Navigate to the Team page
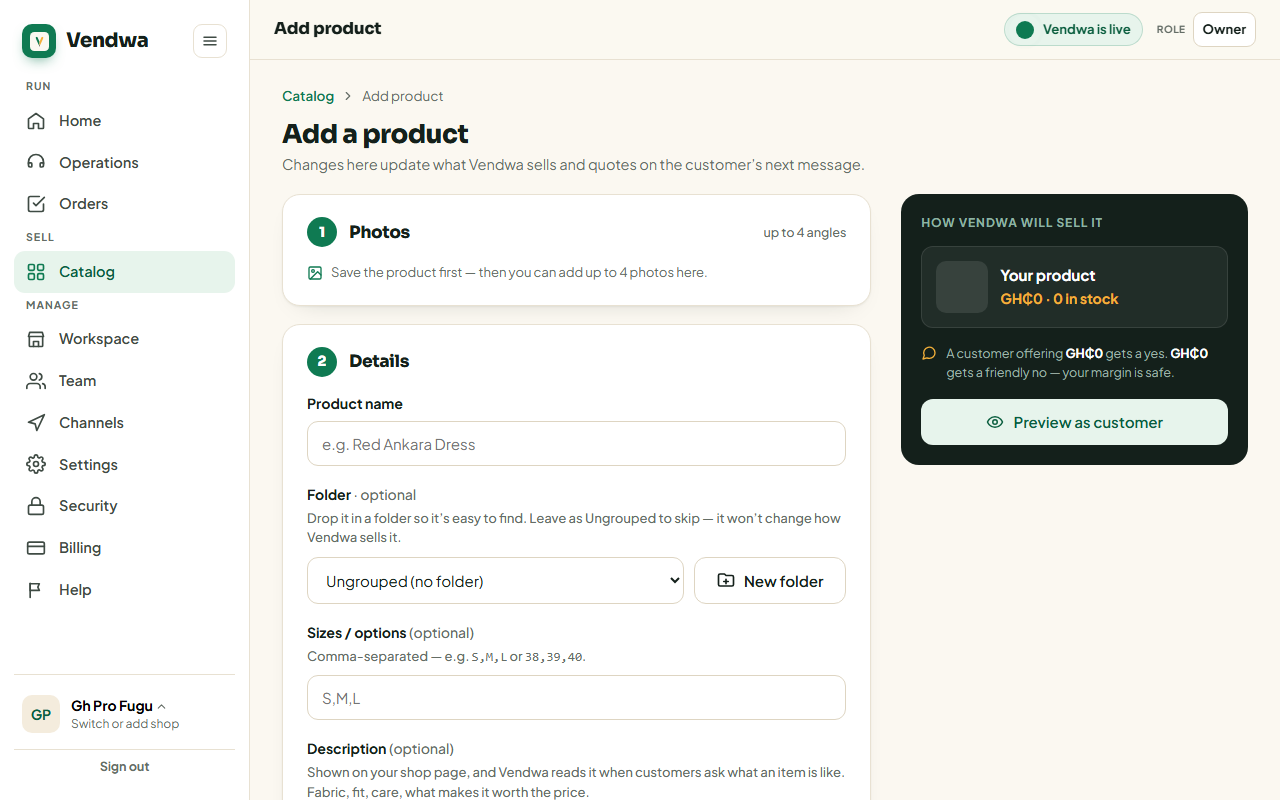The width and height of the screenshot is (1280, 800). pos(124,381)
